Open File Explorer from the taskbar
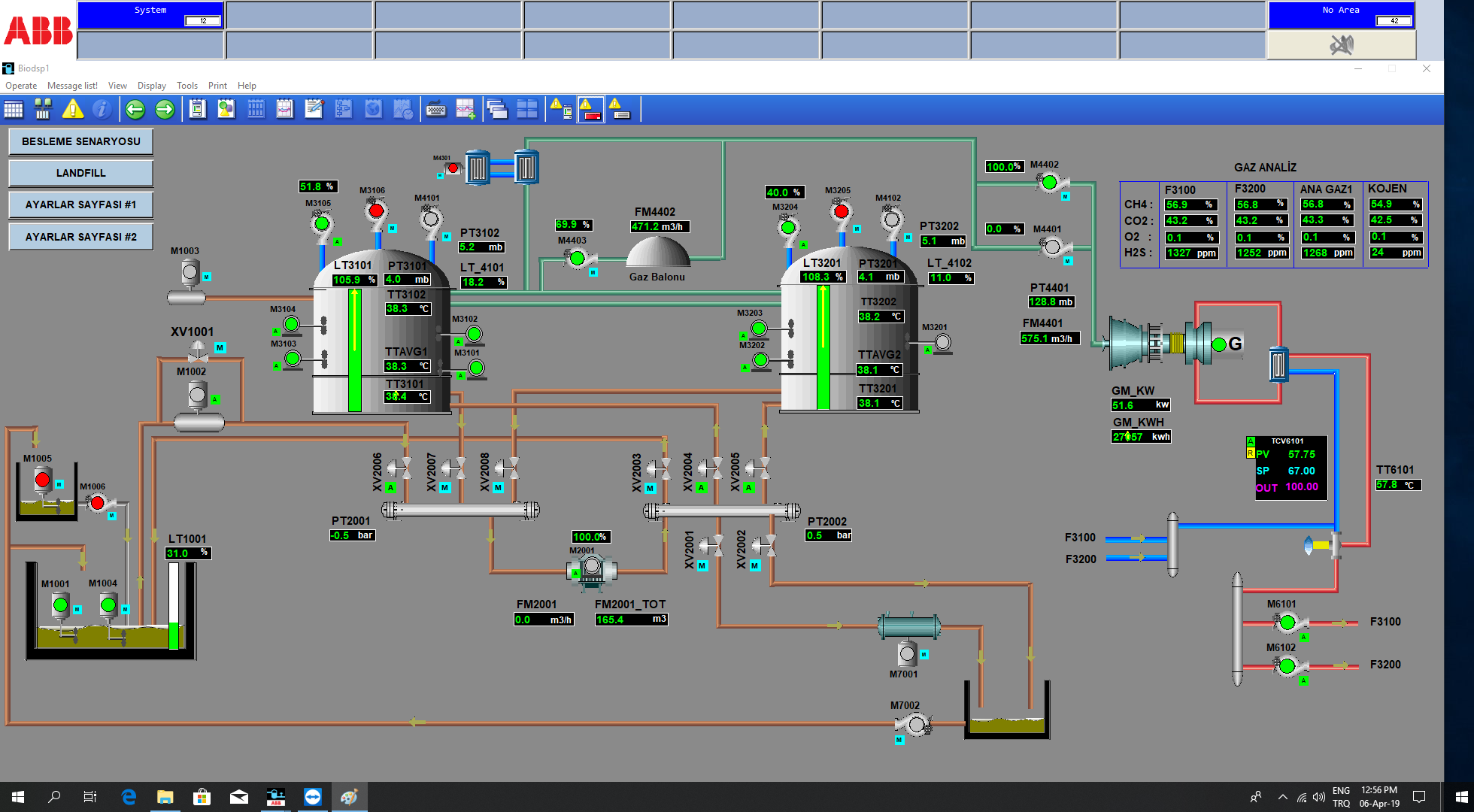The image size is (1474, 812). (x=165, y=797)
